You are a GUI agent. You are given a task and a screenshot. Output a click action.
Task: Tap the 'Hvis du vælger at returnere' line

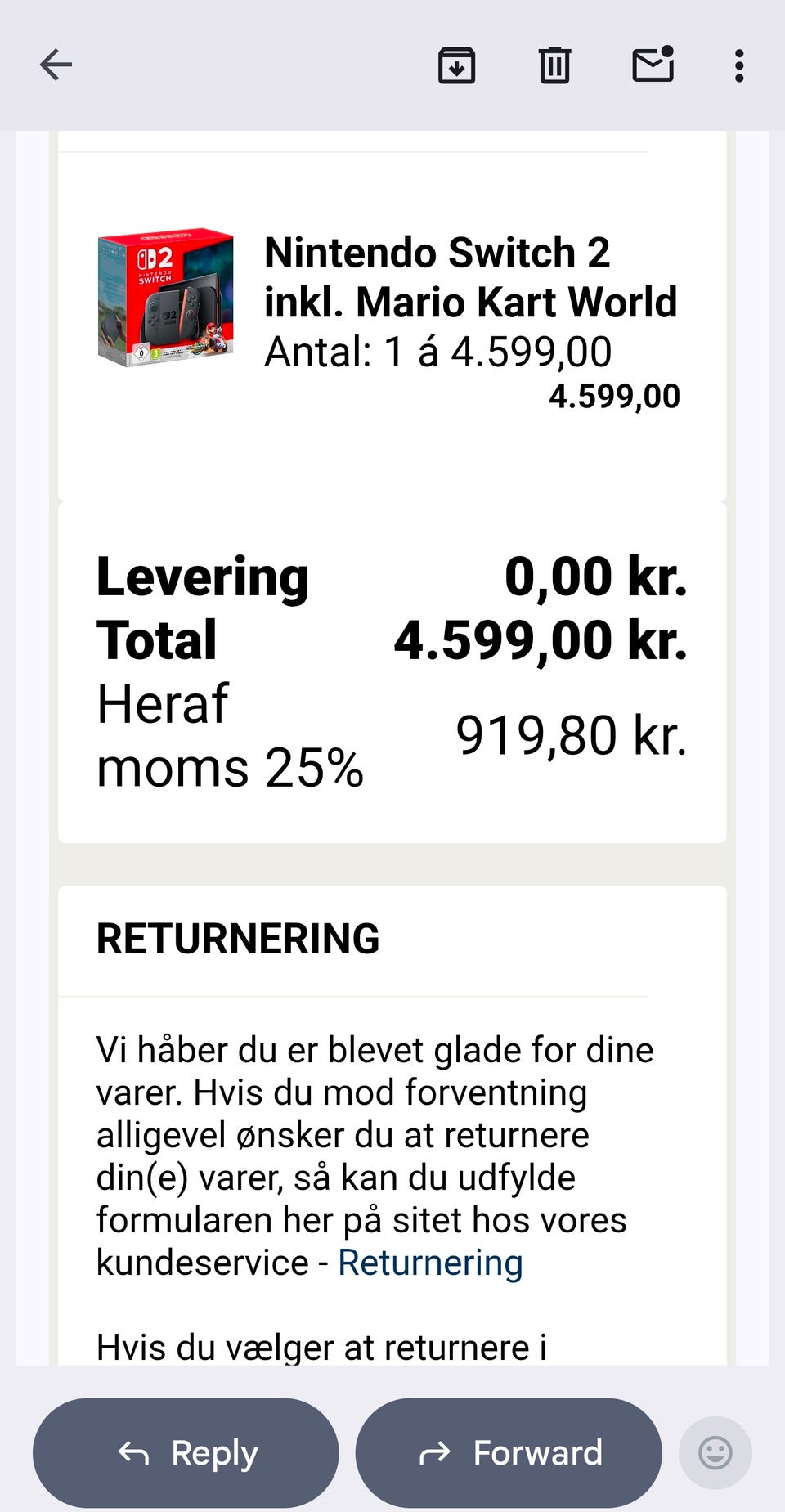(x=321, y=1347)
